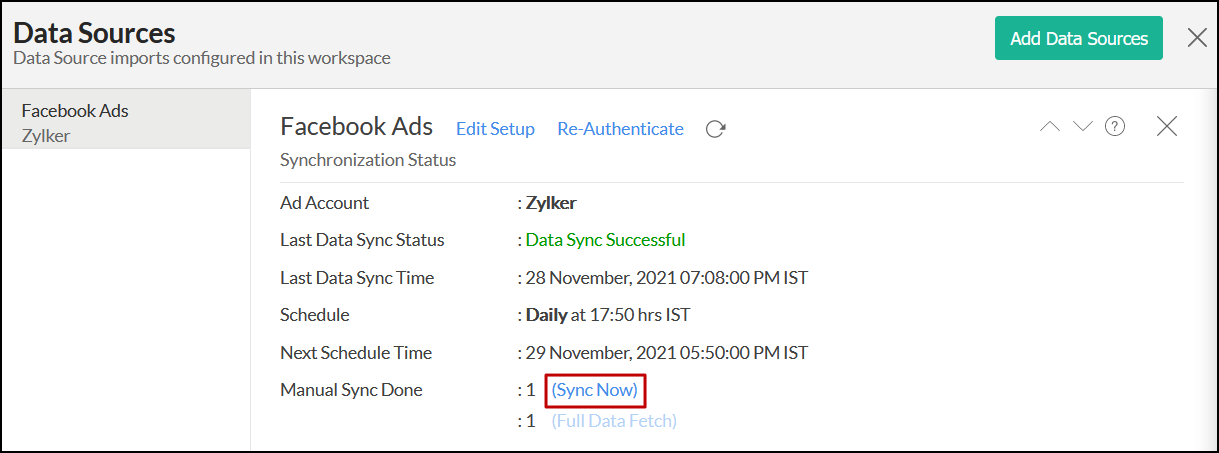Screen dimensions: 1219x453
Task: Open the Edit Setup link
Action: coord(495,129)
